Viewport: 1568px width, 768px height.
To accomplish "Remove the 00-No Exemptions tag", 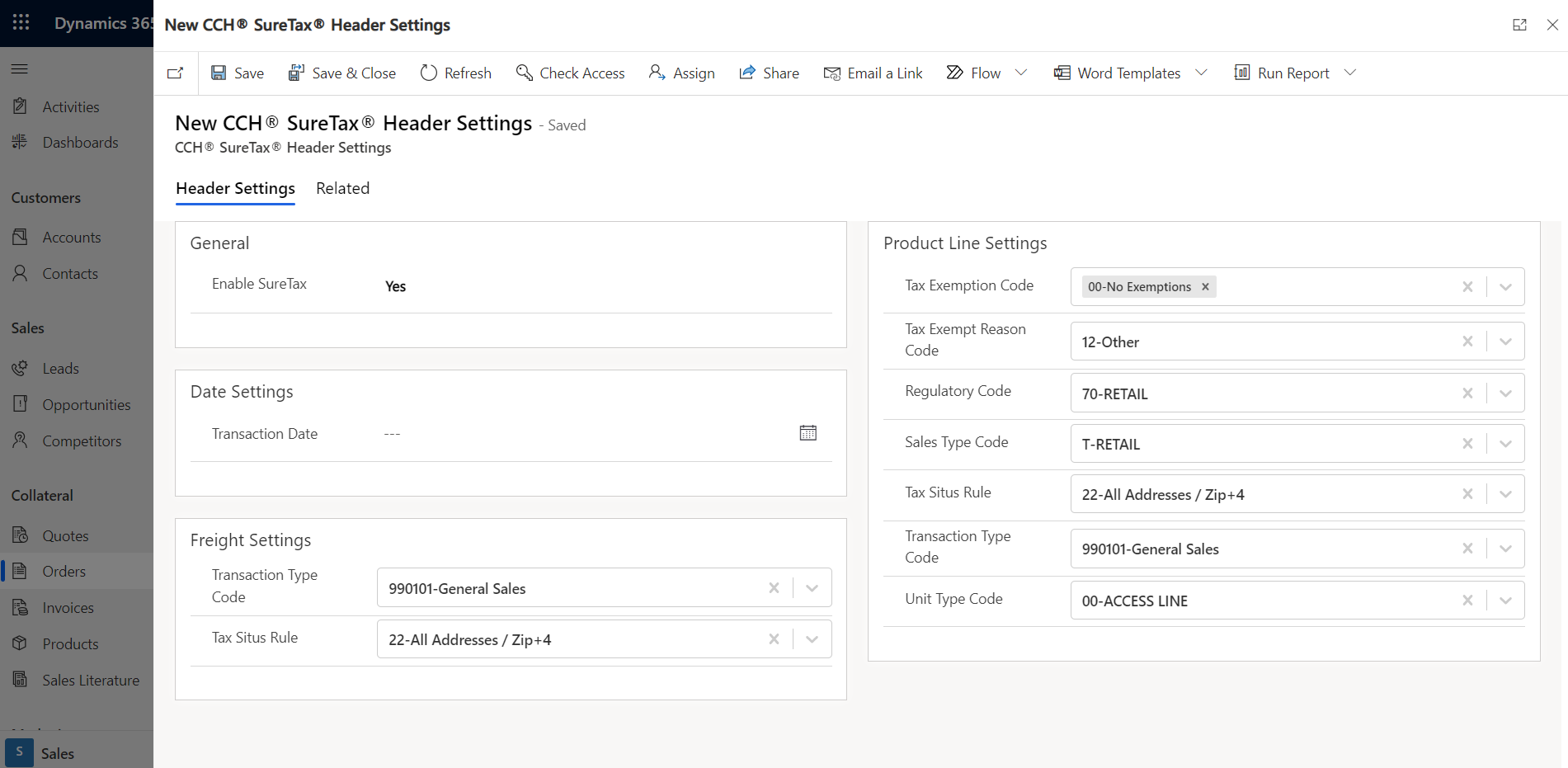I will pos(1205,286).
